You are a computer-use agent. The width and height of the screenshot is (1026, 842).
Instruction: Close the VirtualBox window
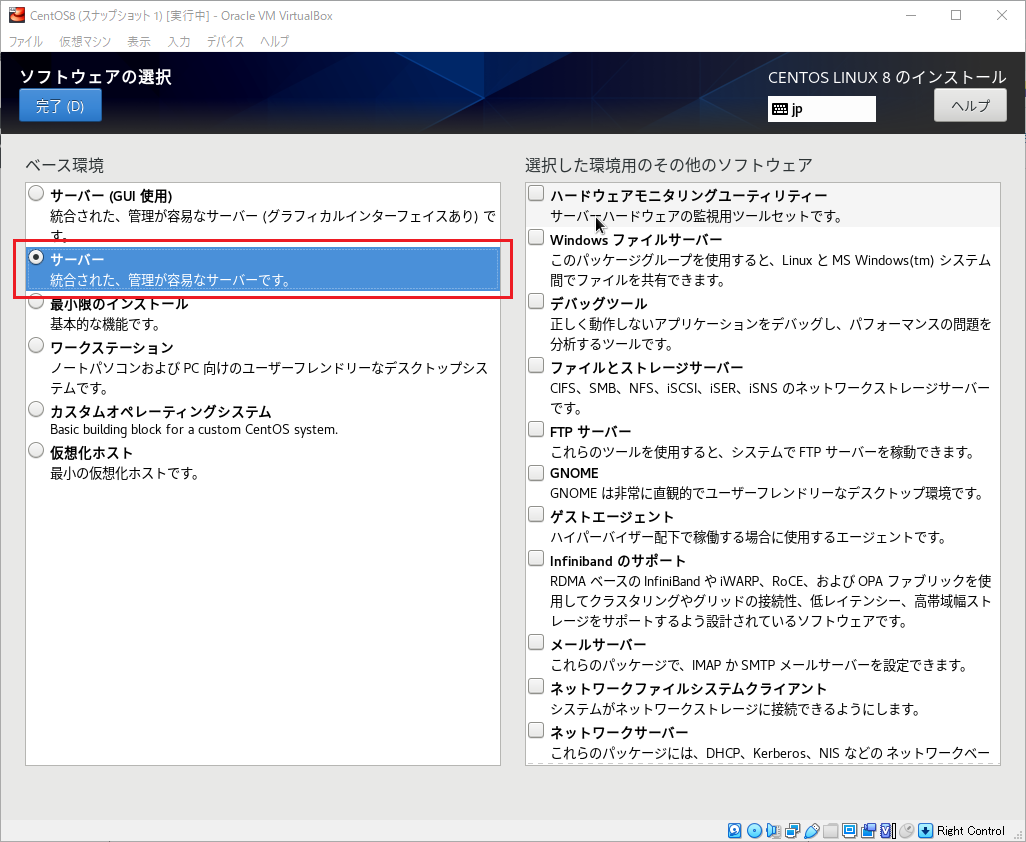tap(1002, 15)
